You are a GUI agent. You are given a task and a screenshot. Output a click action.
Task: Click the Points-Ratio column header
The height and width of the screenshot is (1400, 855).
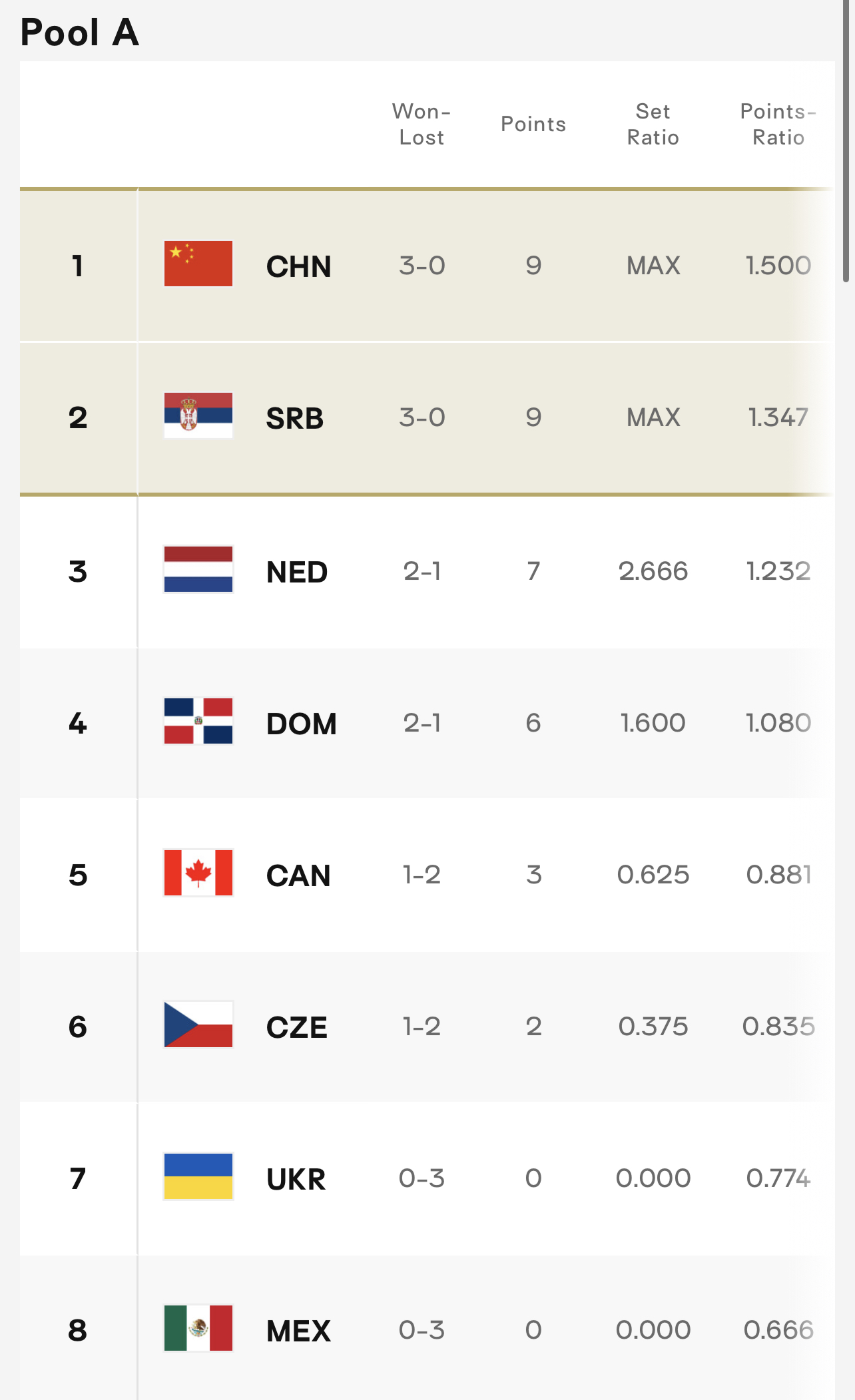coord(778,124)
